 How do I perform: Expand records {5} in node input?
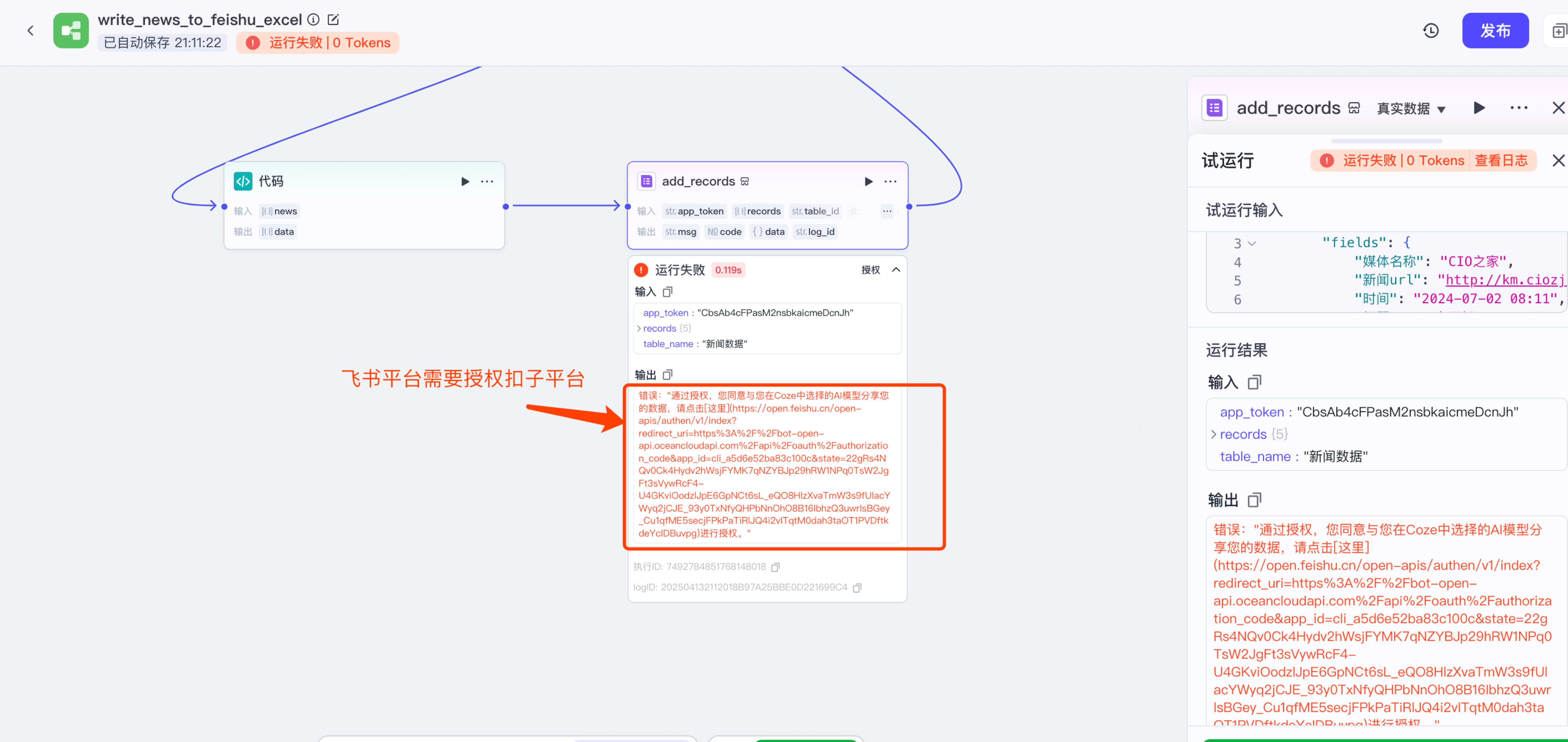[639, 328]
